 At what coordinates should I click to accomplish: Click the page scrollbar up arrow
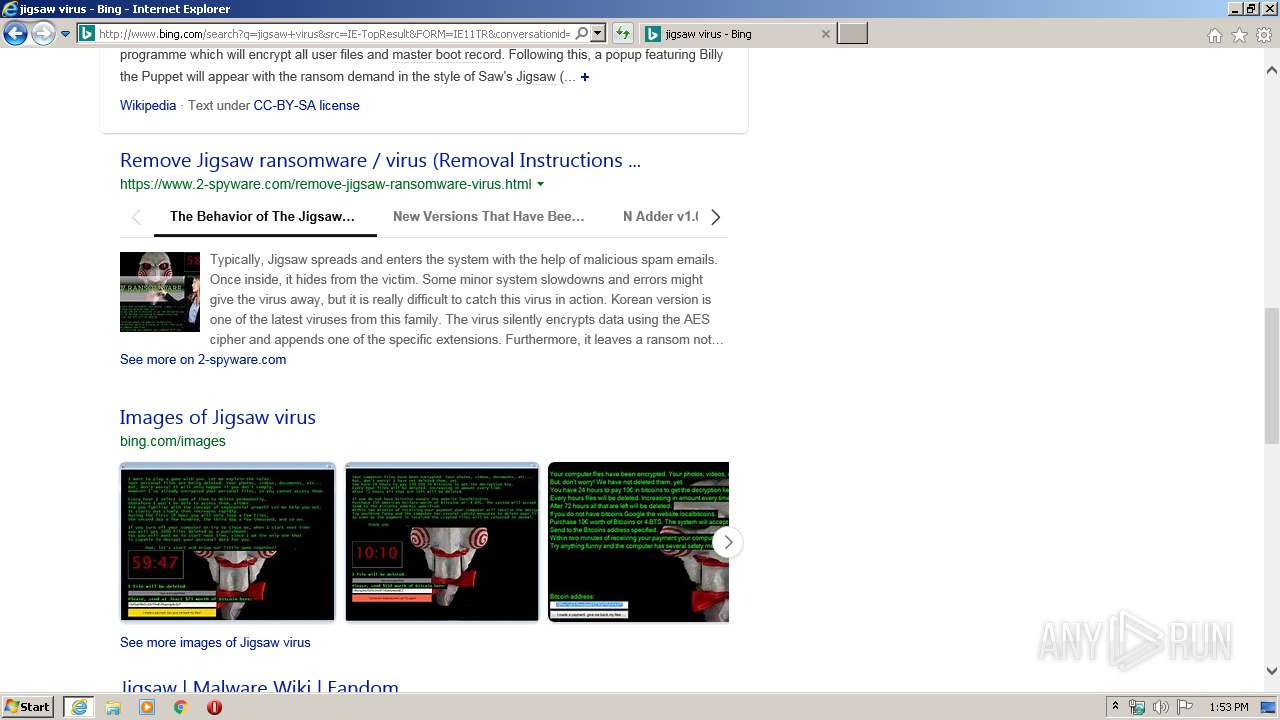pos(1272,71)
